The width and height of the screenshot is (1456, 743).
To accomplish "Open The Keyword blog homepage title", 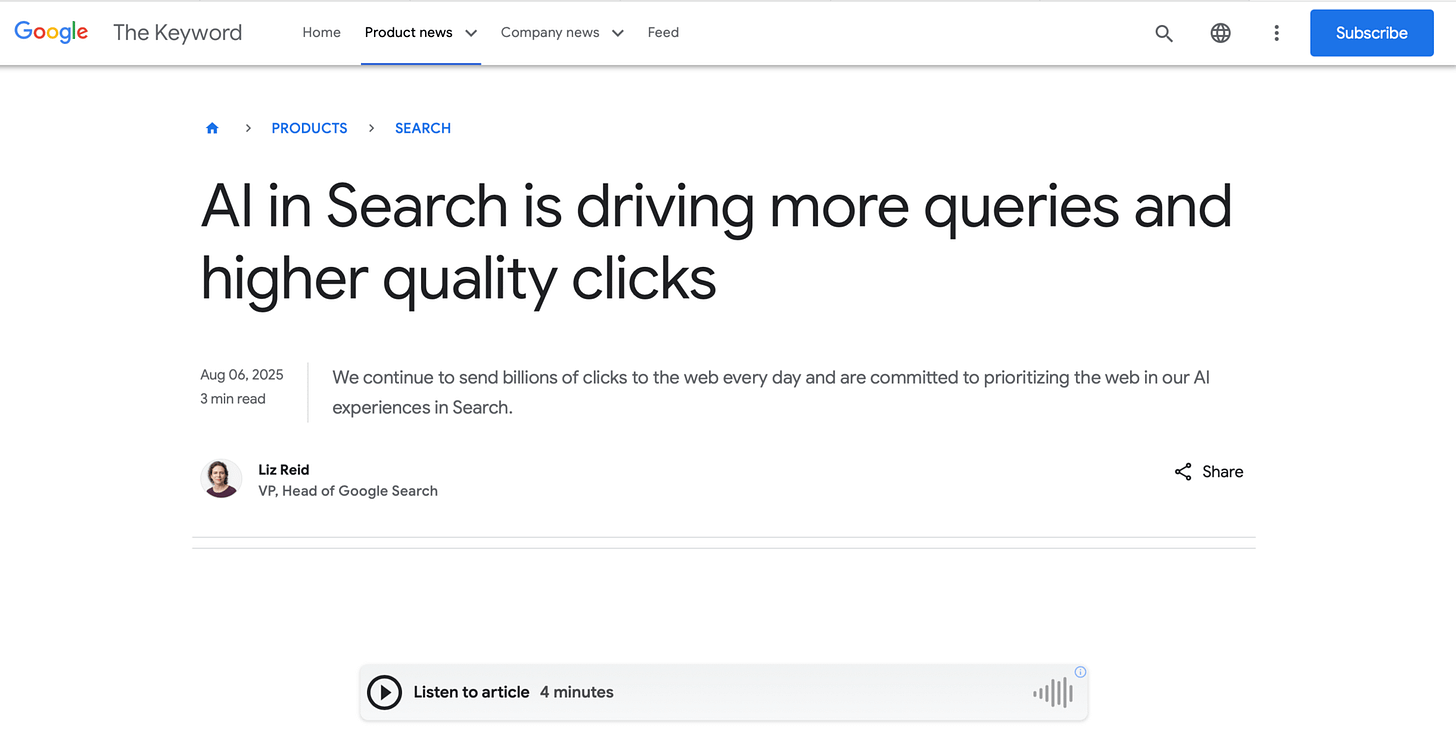I will (x=177, y=32).
